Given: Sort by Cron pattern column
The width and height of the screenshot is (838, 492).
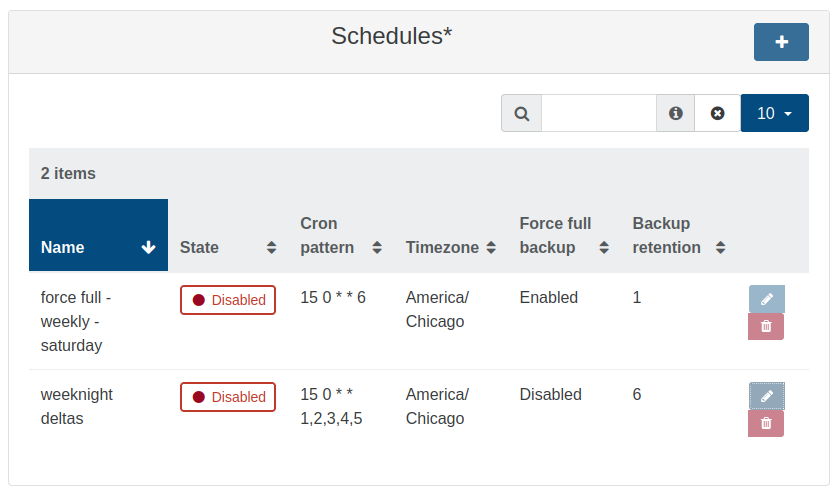Looking at the screenshot, I should (341, 236).
